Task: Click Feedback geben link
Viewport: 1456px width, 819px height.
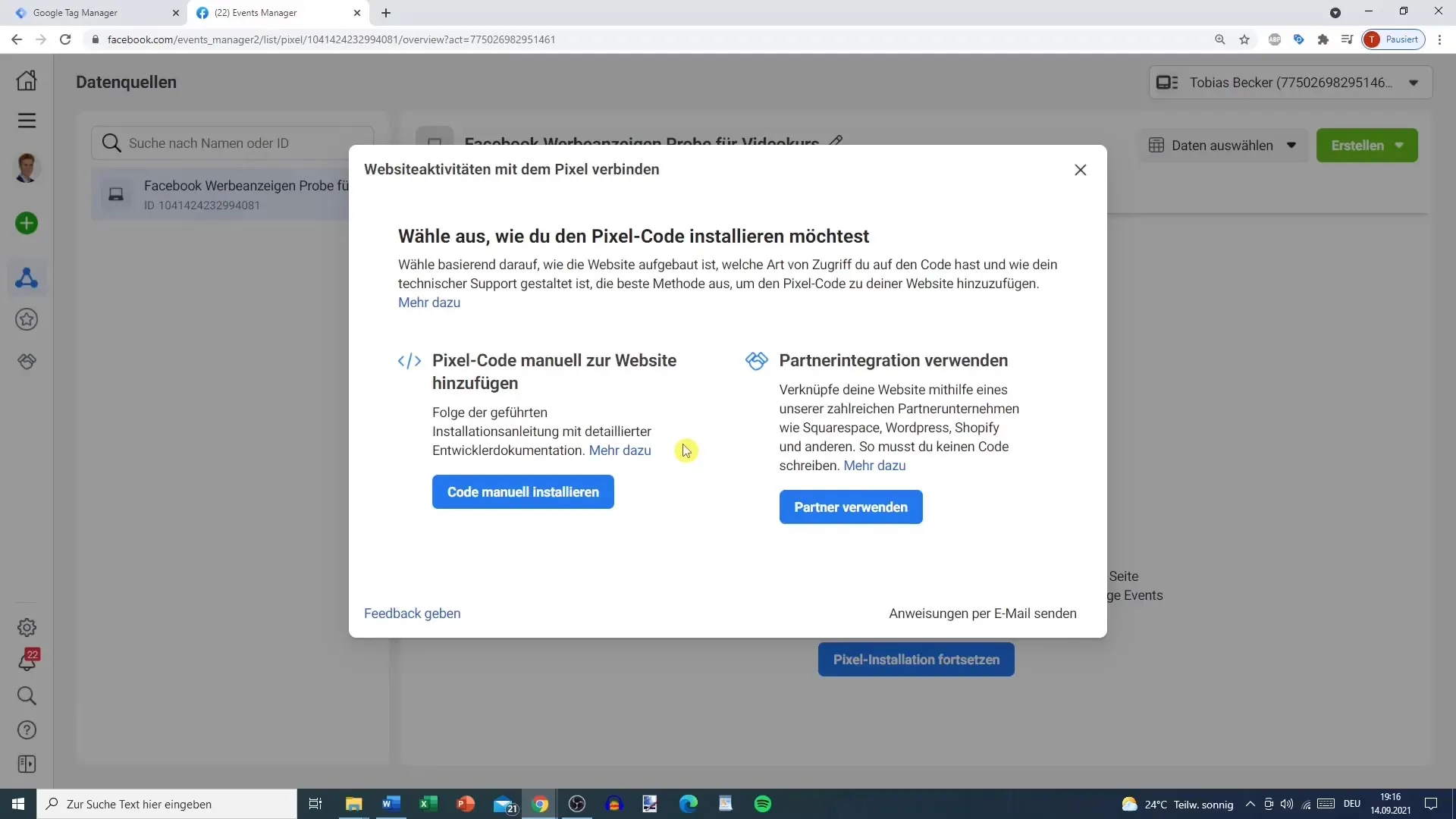Action: coord(412,613)
